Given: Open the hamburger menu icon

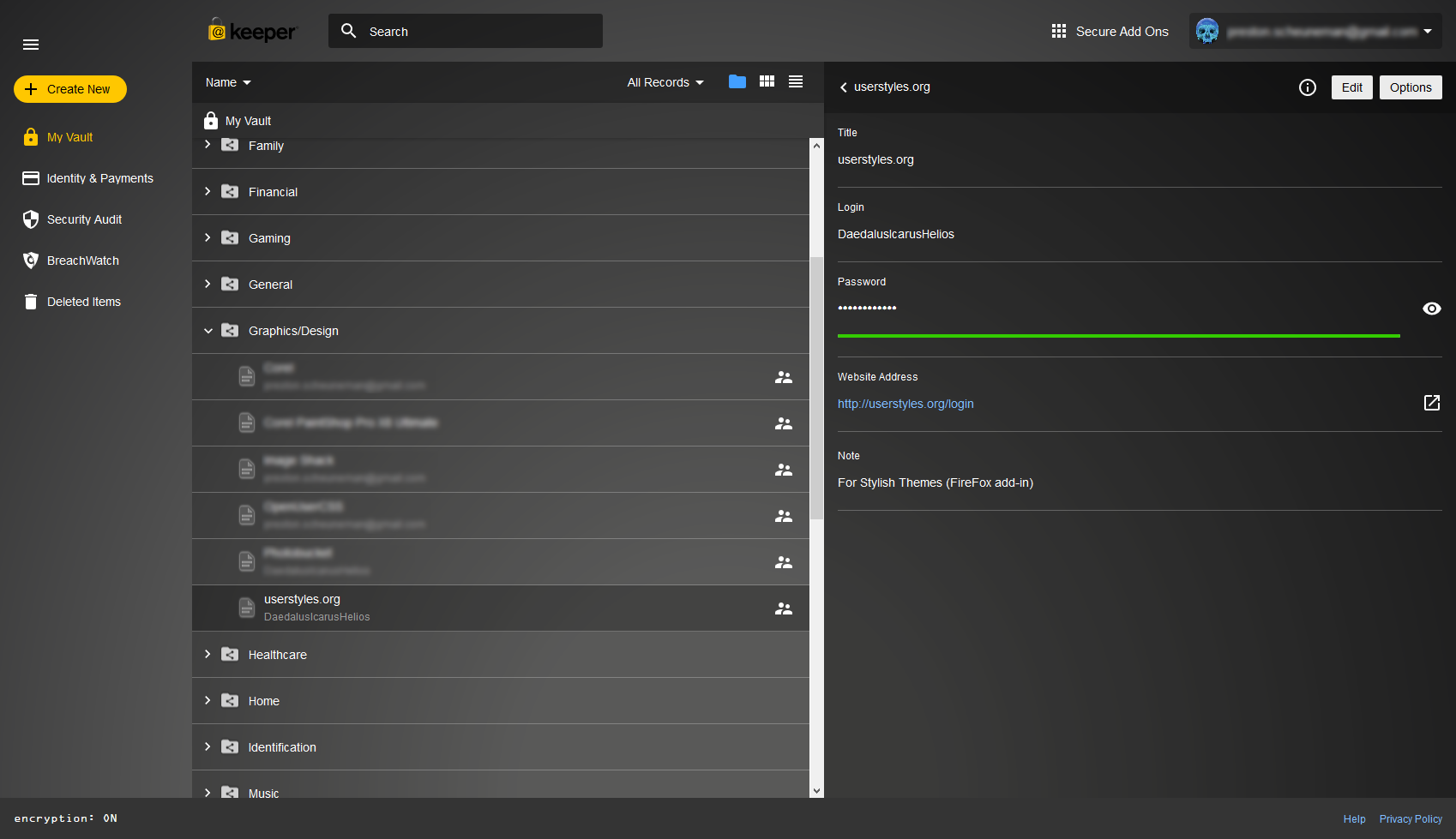Looking at the screenshot, I should (31, 45).
